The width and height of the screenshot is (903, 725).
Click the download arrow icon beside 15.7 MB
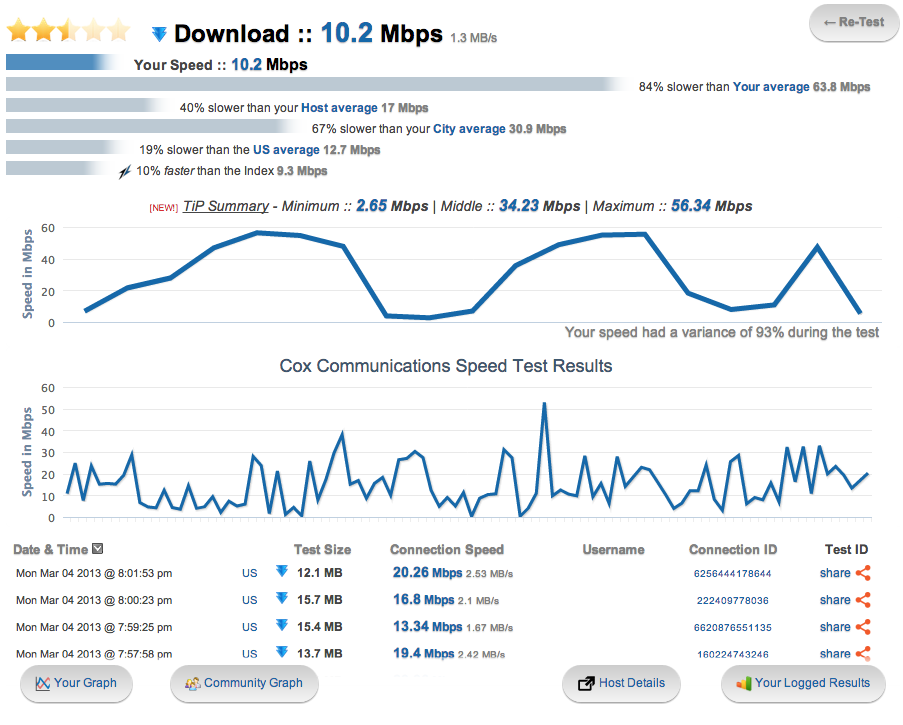282,598
